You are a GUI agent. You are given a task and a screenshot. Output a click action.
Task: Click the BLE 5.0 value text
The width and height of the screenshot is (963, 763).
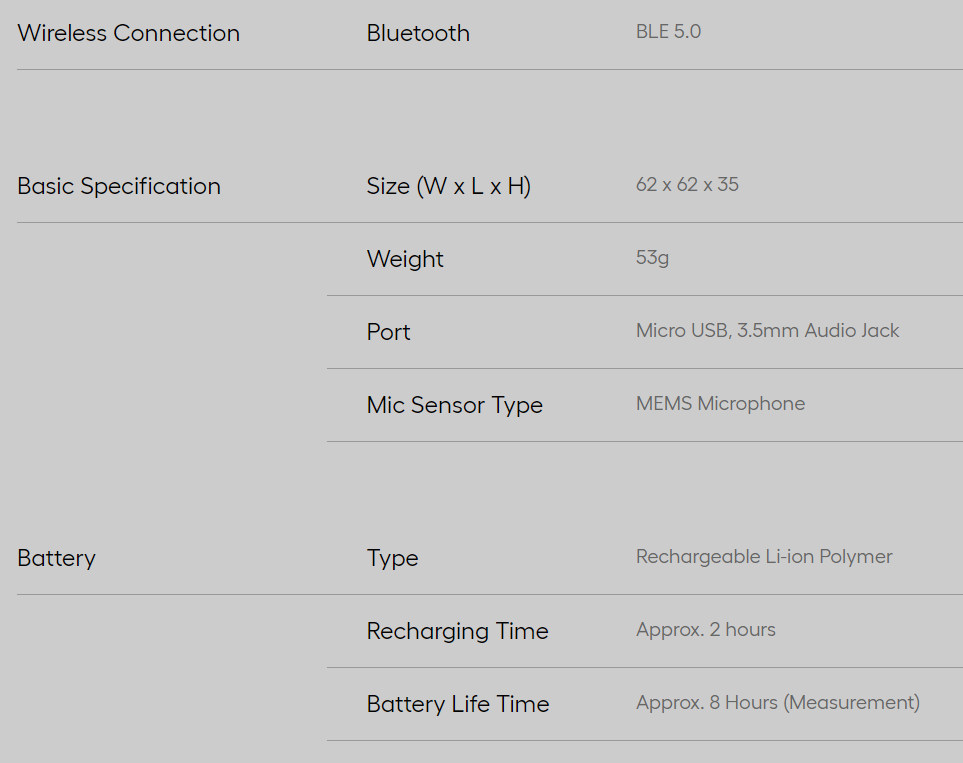point(668,32)
